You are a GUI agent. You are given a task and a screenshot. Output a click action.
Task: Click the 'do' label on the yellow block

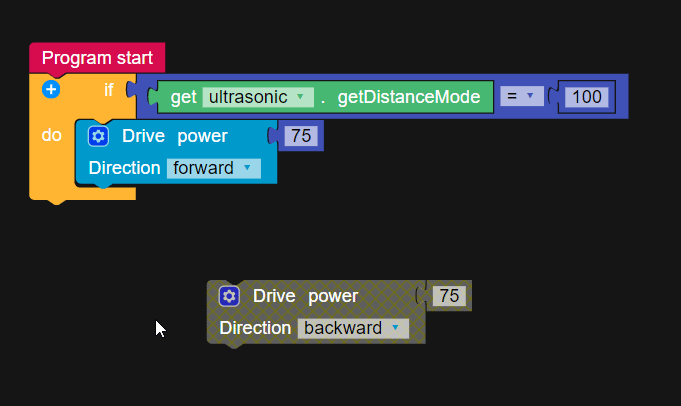coord(51,135)
